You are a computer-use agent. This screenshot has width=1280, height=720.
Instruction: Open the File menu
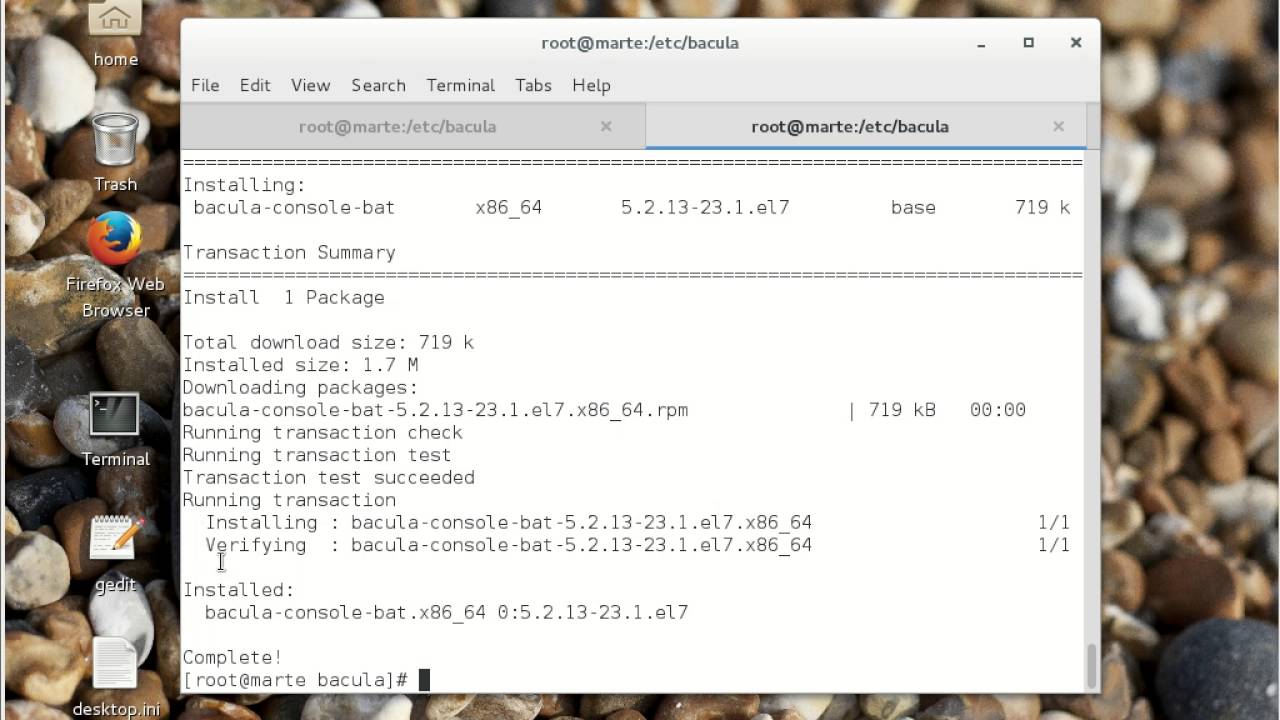pos(205,85)
